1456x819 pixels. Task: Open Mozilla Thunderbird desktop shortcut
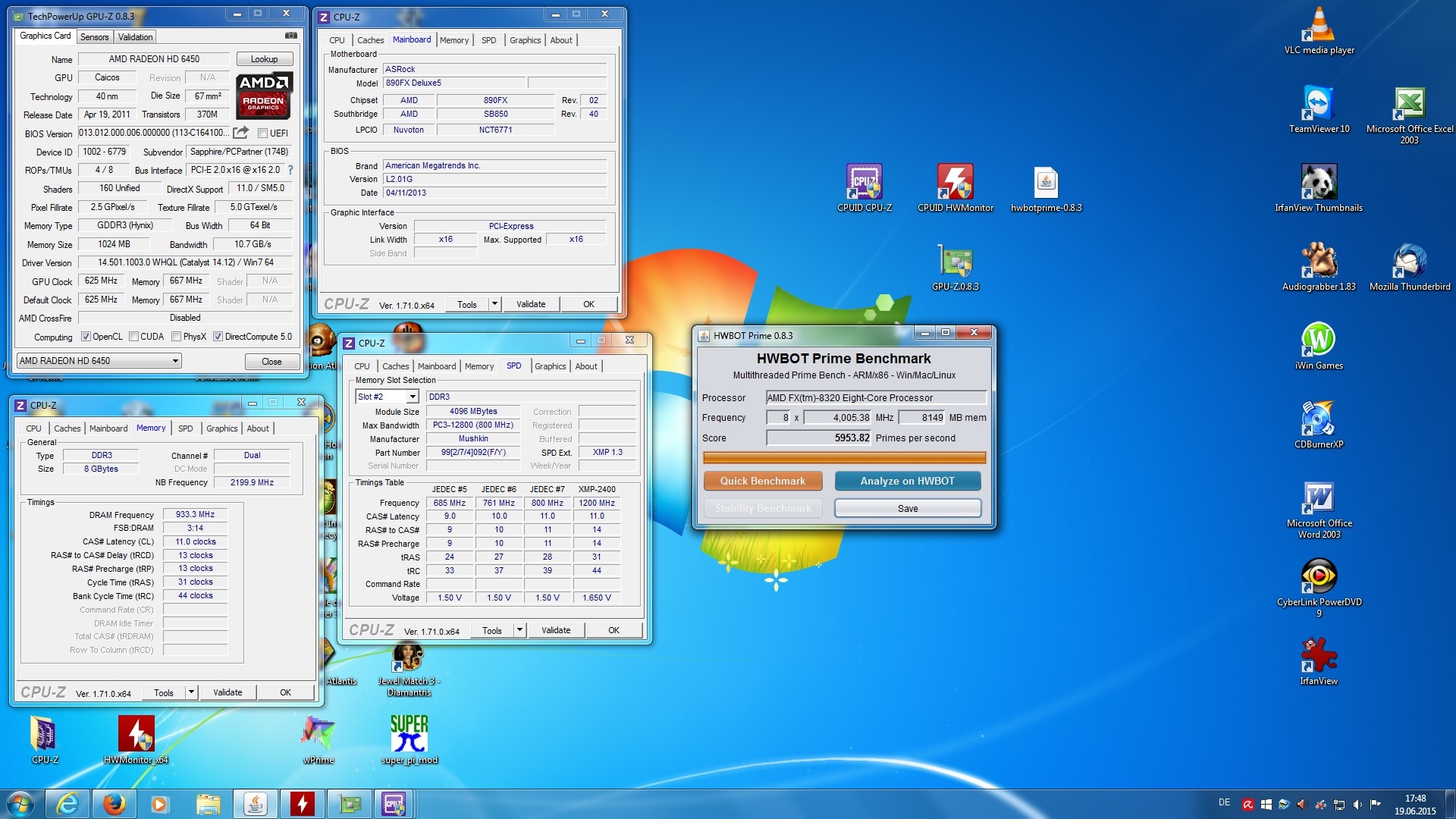coord(1410,267)
